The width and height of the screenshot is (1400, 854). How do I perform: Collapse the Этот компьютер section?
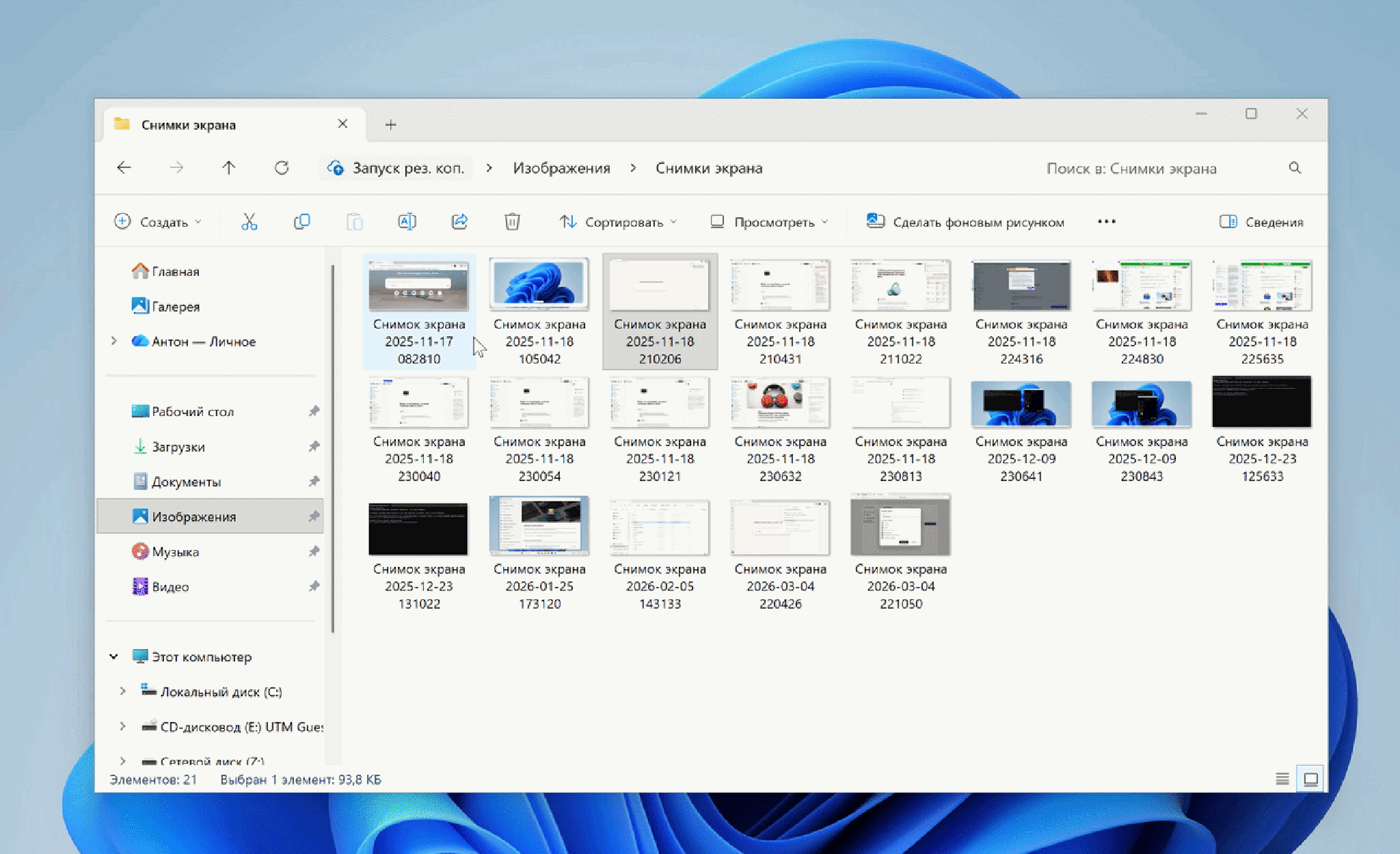113,657
